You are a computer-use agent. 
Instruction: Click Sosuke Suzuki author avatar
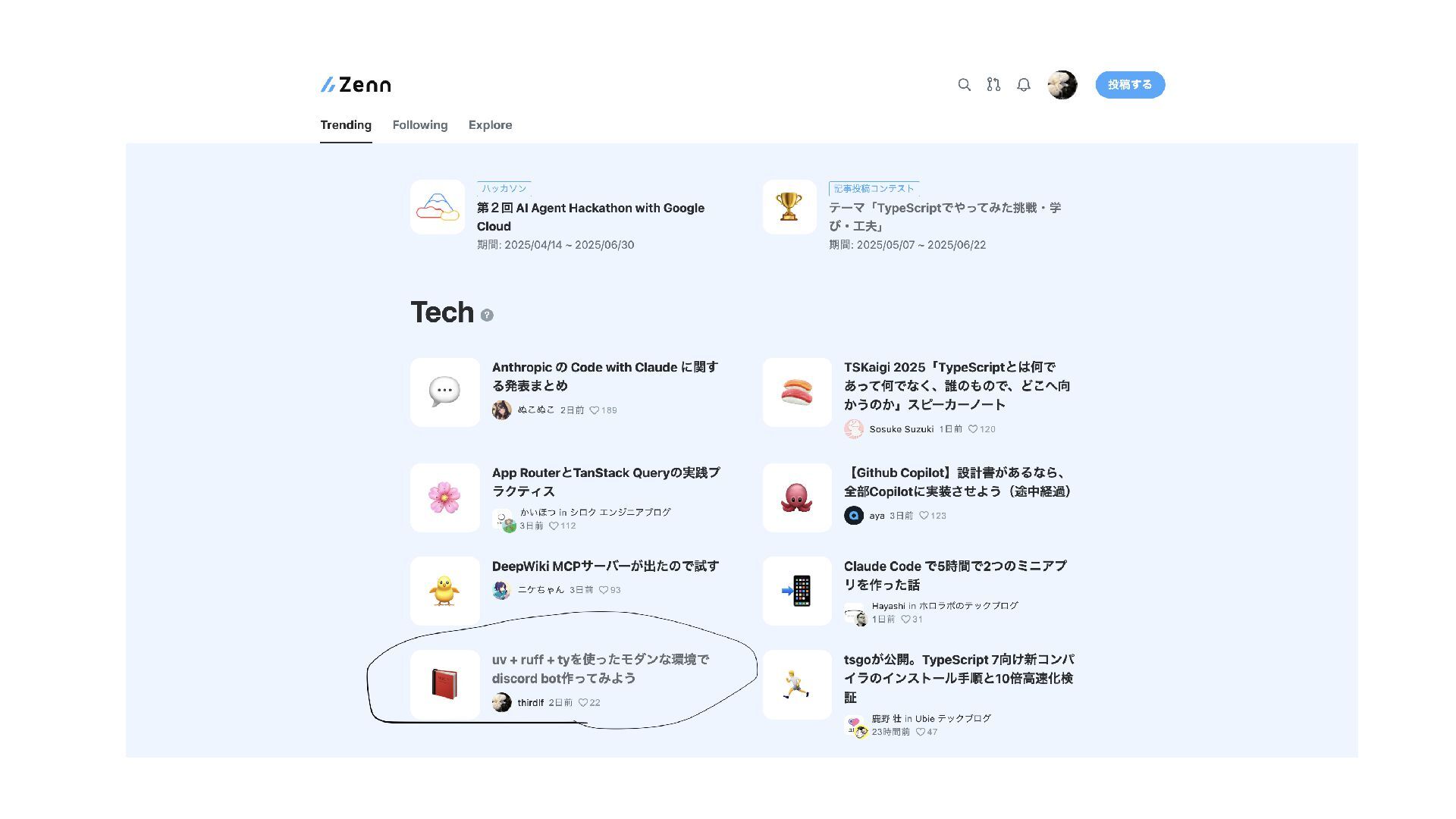point(854,429)
